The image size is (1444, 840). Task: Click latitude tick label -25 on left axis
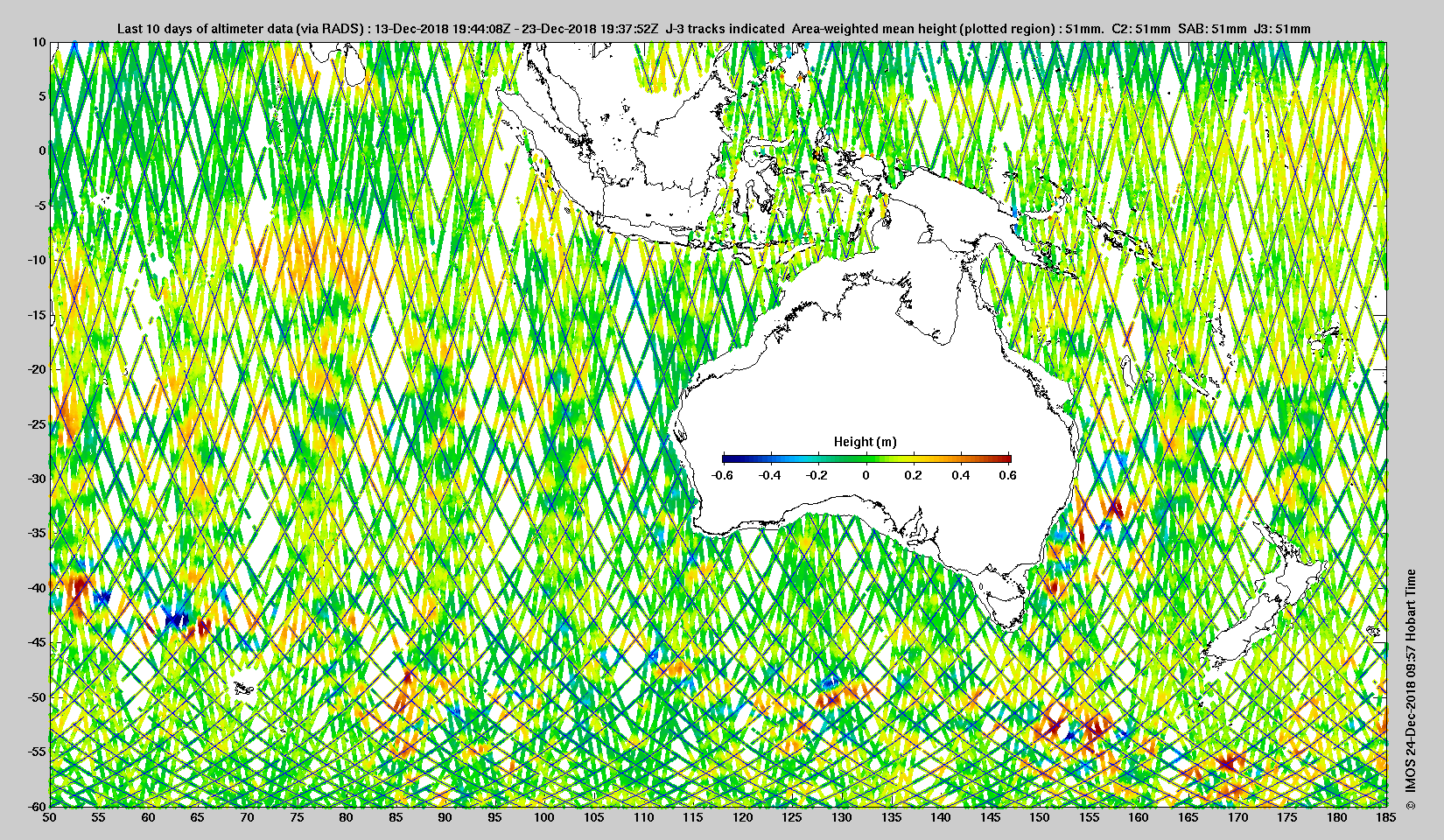(37, 424)
